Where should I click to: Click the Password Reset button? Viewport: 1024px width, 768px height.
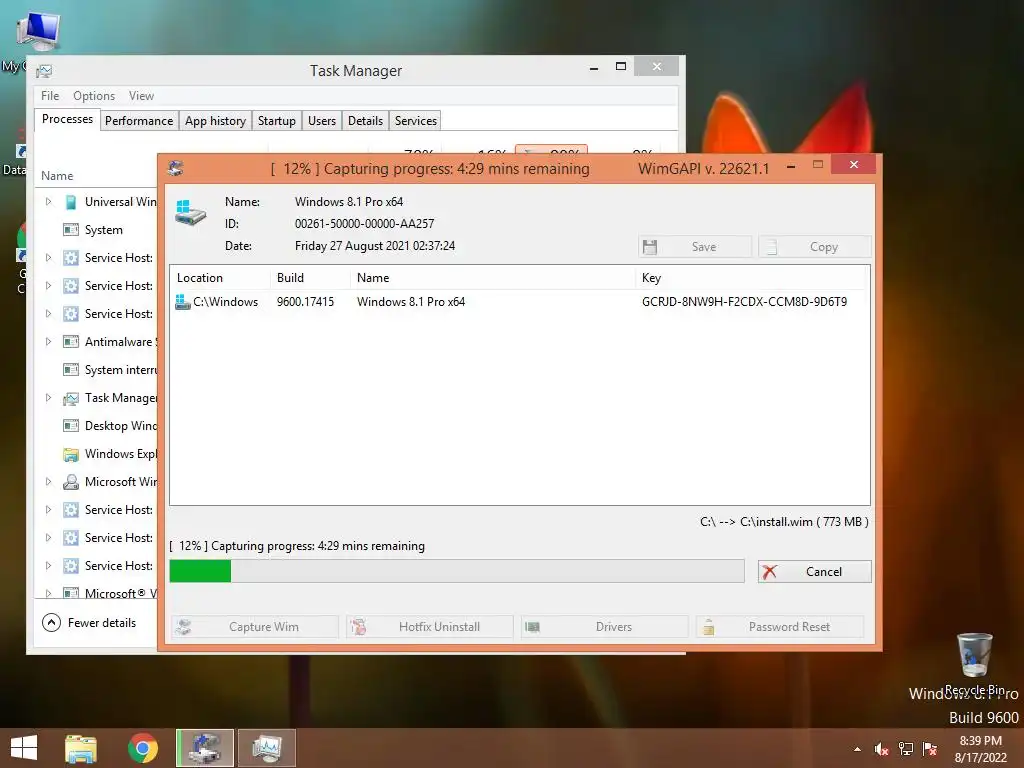point(780,627)
